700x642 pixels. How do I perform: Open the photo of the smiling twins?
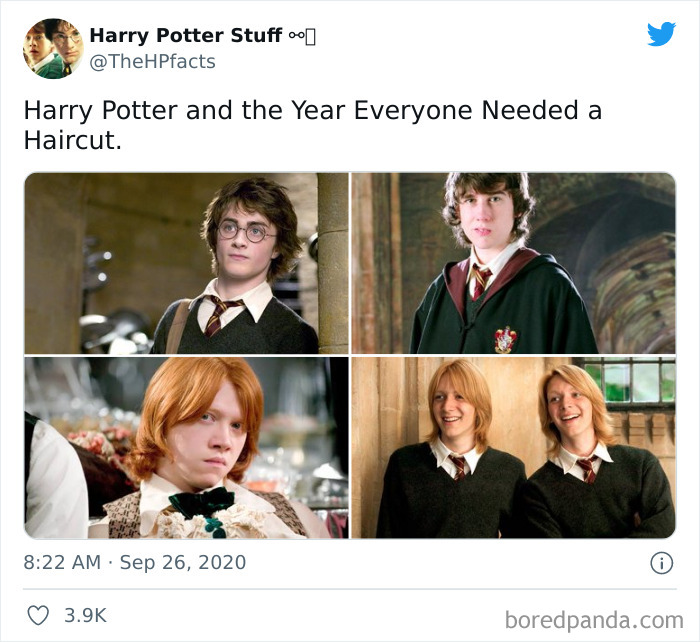click(x=513, y=447)
